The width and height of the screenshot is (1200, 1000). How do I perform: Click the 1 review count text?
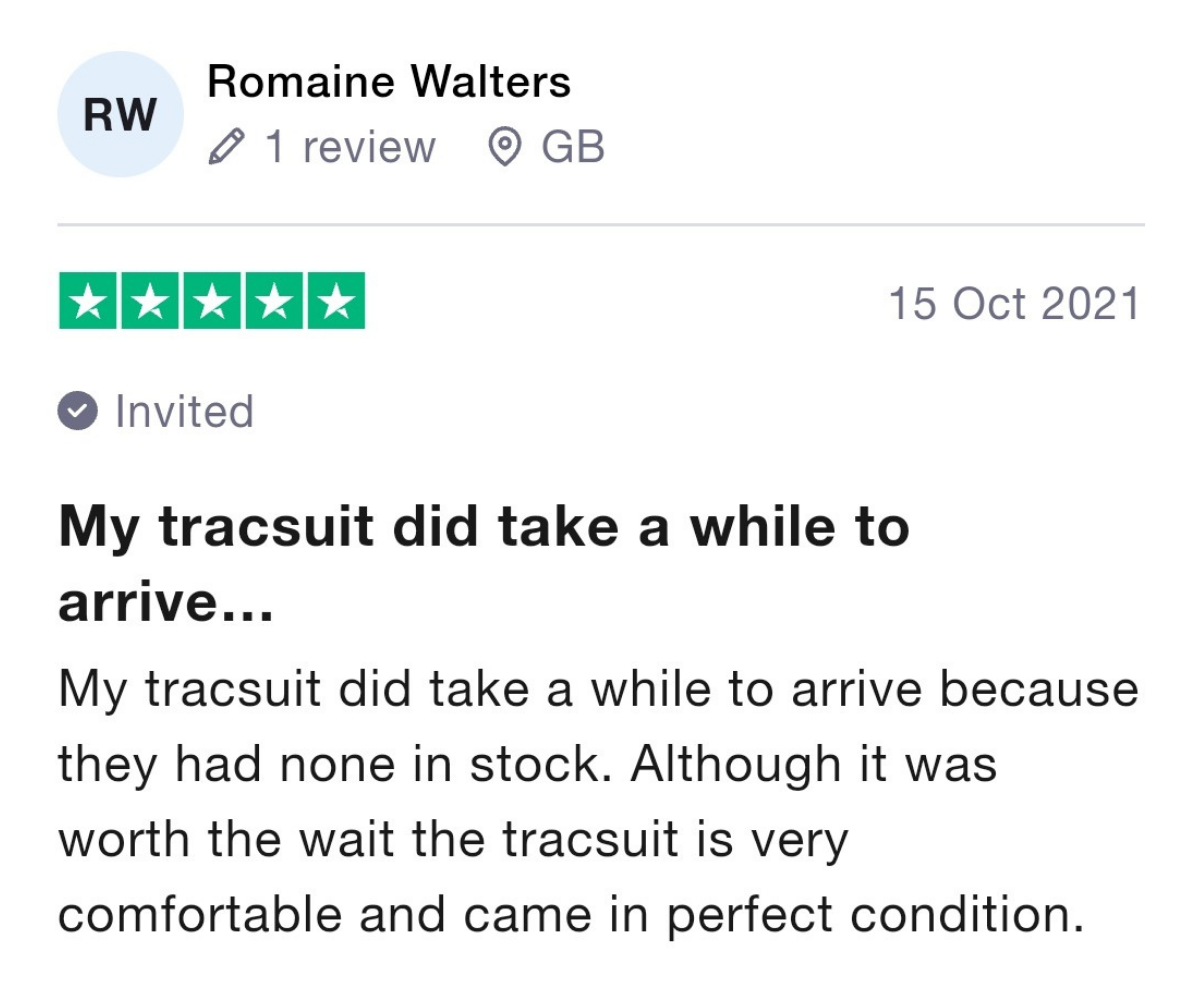(x=350, y=148)
